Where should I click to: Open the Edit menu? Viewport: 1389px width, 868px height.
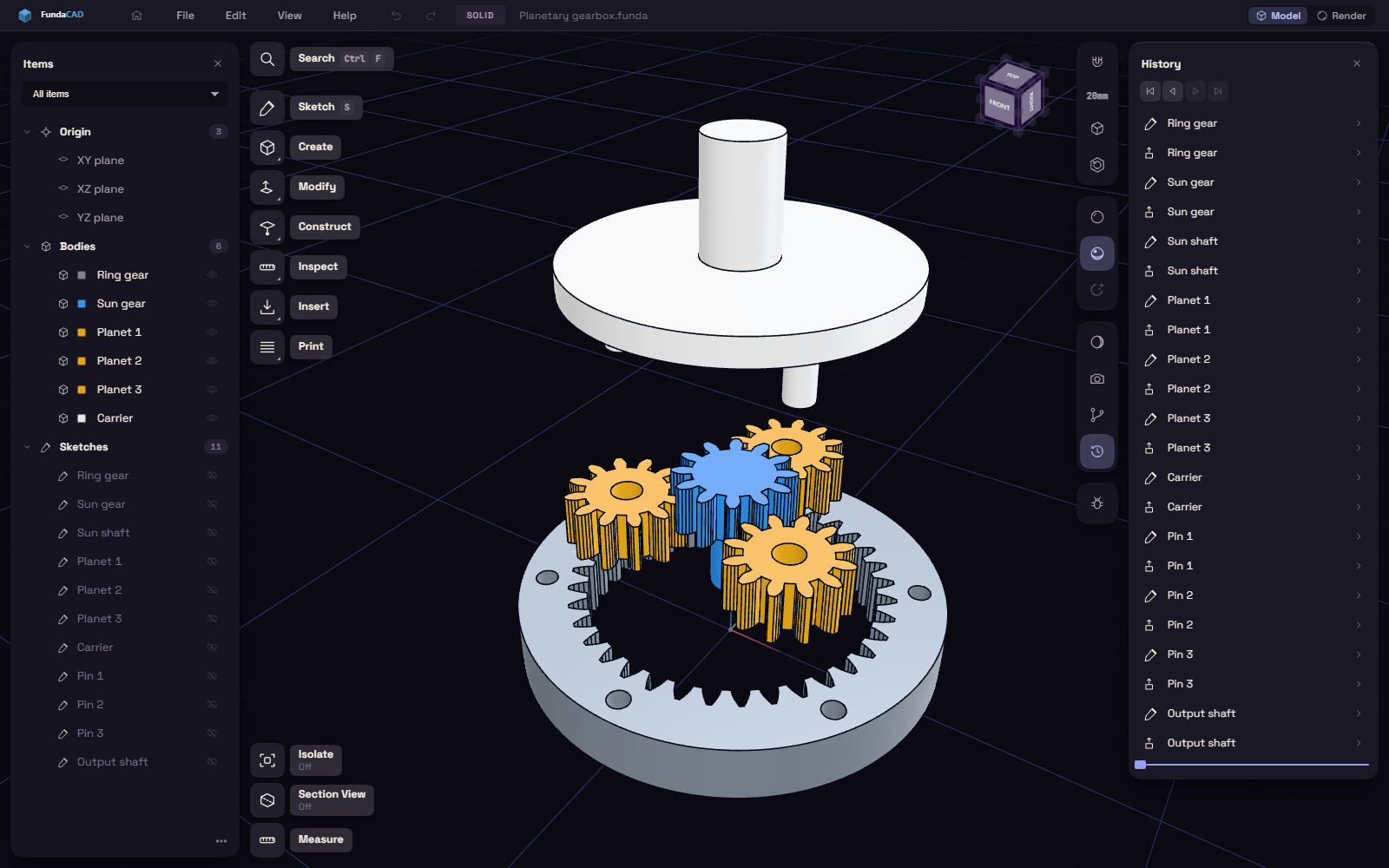click(235, 16)
